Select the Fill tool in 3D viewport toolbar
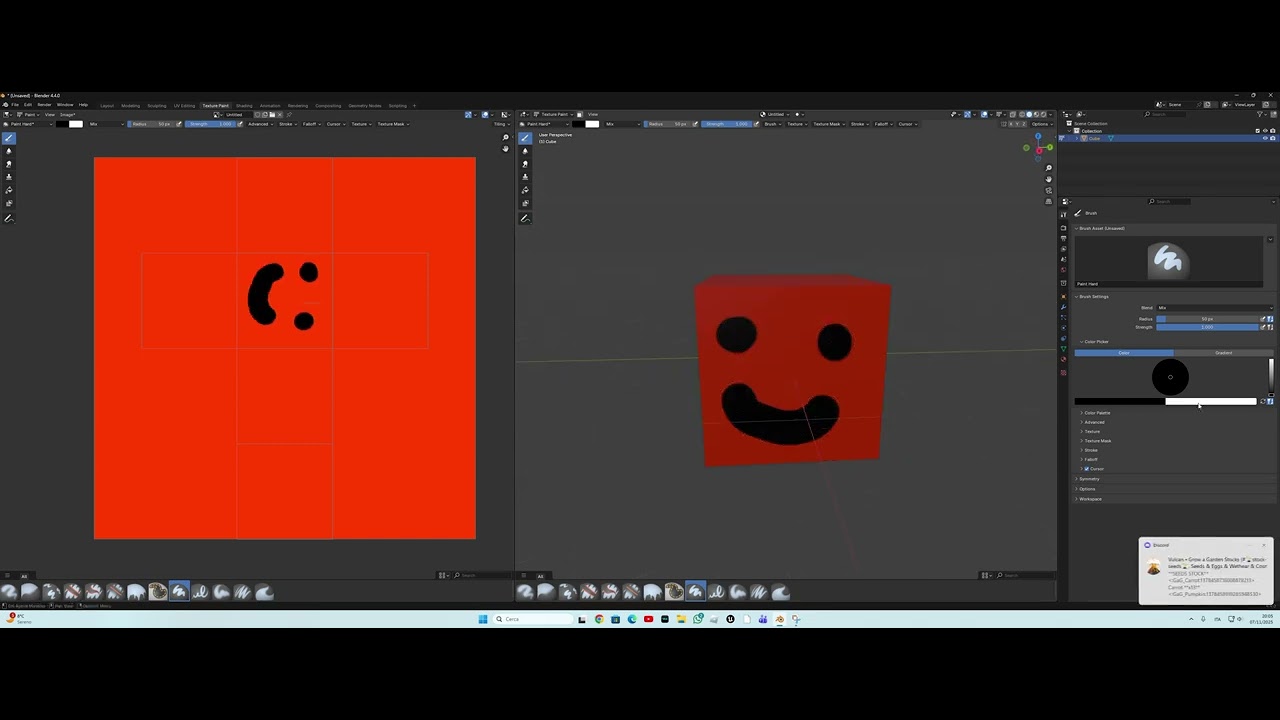The height and width of the screenshot is (720, 1280). pos(525,190)
